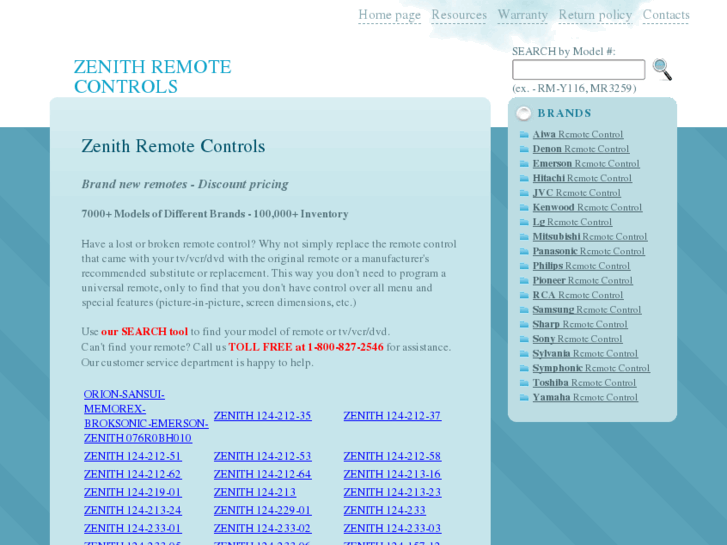Click the folder icon beside Philips
The image size is (727, 545).
[x=524, y=266]
